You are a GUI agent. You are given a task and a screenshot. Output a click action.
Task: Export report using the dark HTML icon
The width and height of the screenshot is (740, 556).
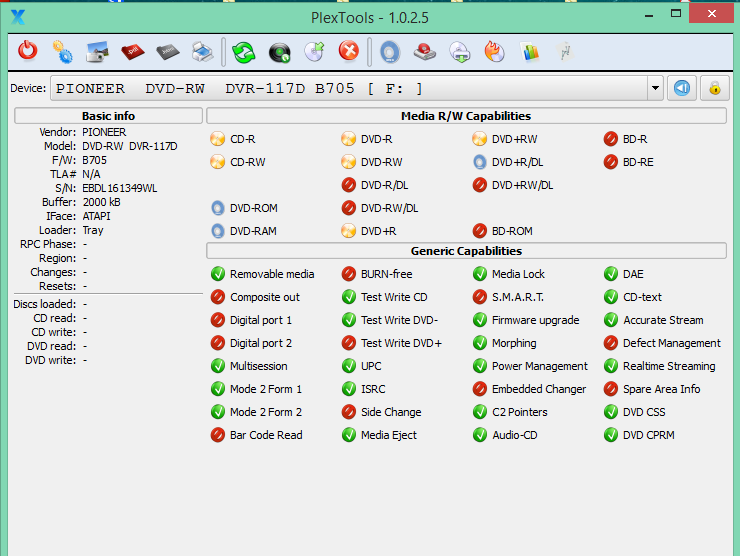(168, 51)
